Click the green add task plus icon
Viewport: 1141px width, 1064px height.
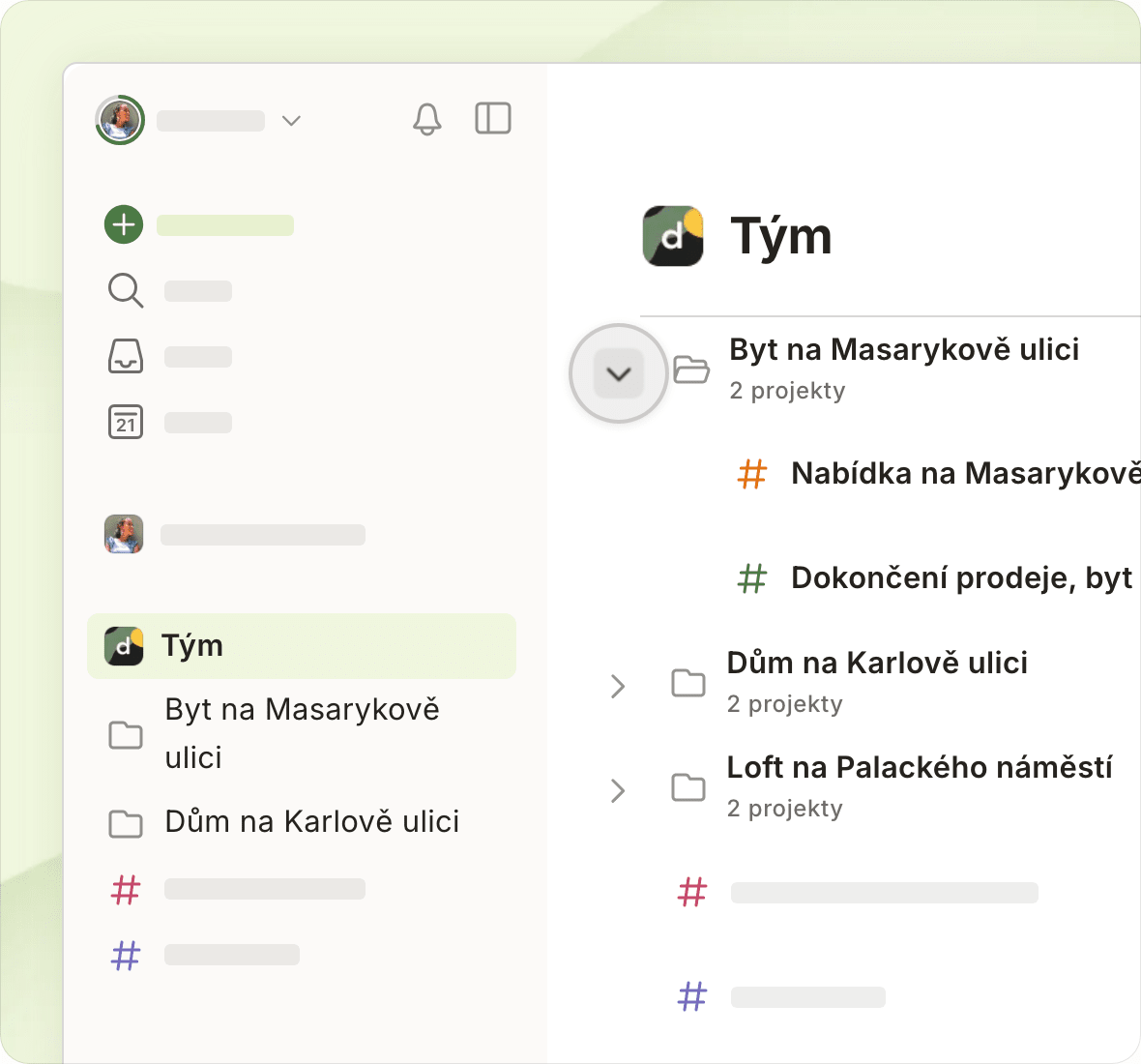(124, 224)
